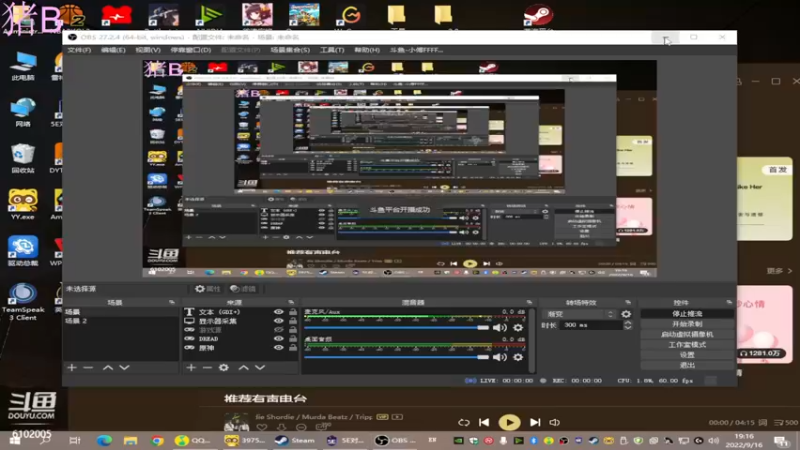The width and height of the screenshot is (800, 450).
Task: Remove the selected source with the minus icon
Action: coord(207,367)
